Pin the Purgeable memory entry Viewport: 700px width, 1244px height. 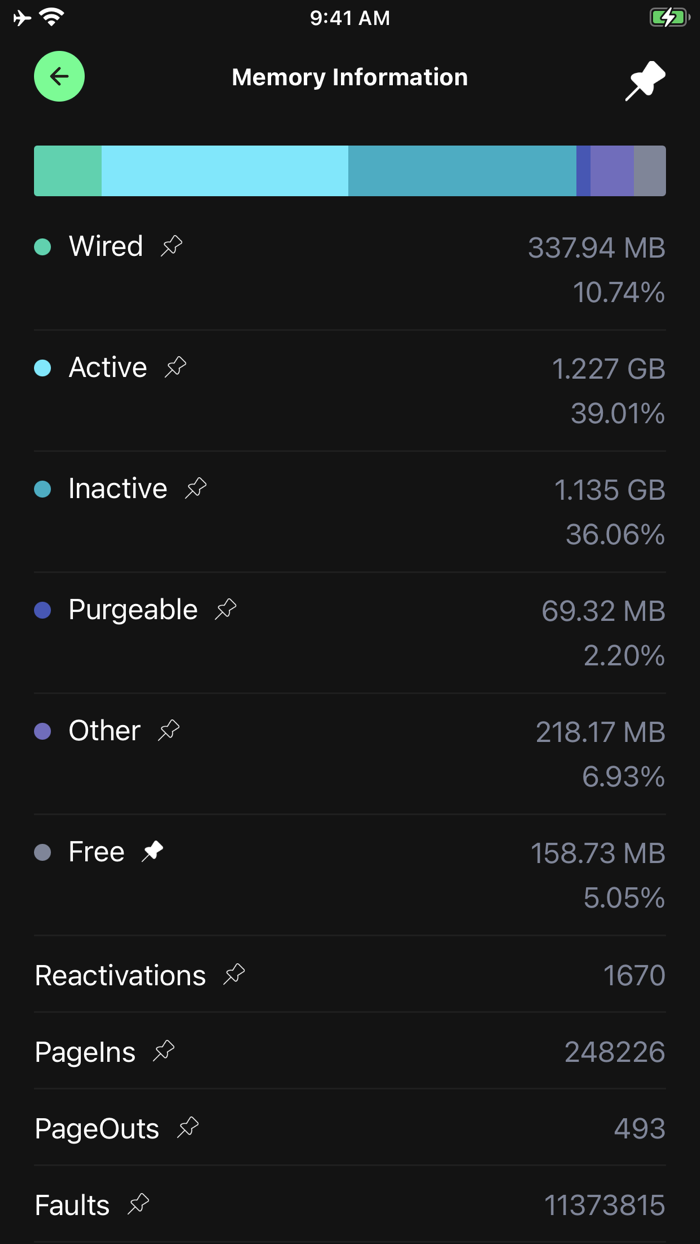(226, 609)
